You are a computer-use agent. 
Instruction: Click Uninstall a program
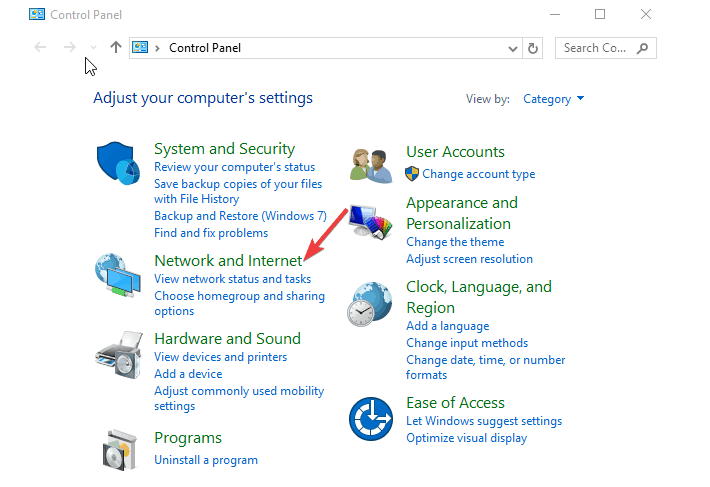pyautogui.click(x=206, y=460)
